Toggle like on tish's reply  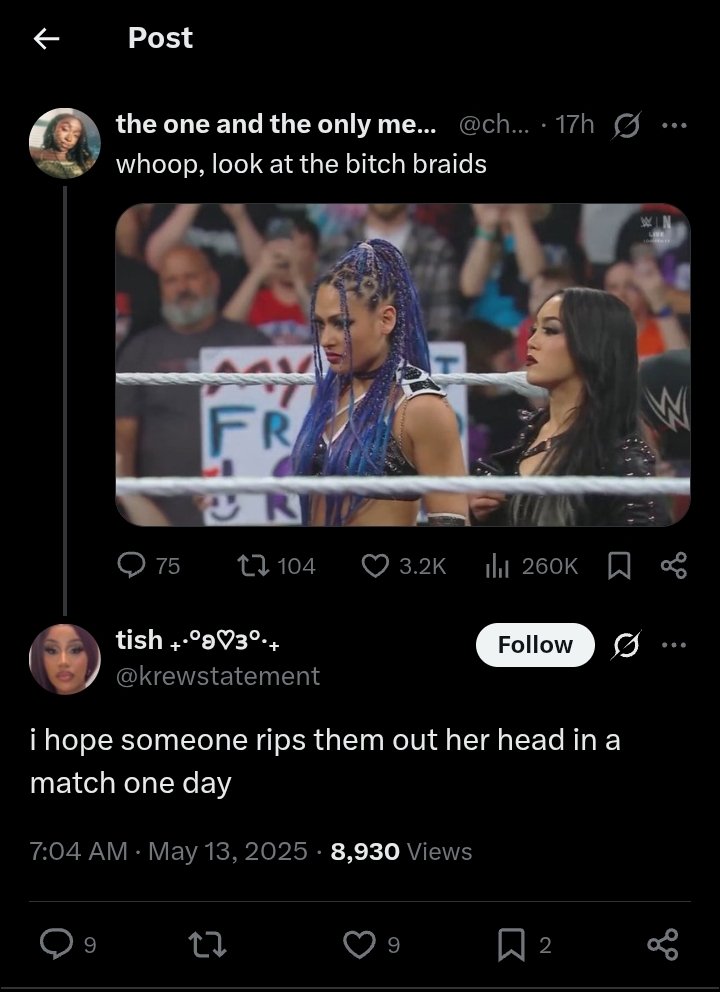371,945
